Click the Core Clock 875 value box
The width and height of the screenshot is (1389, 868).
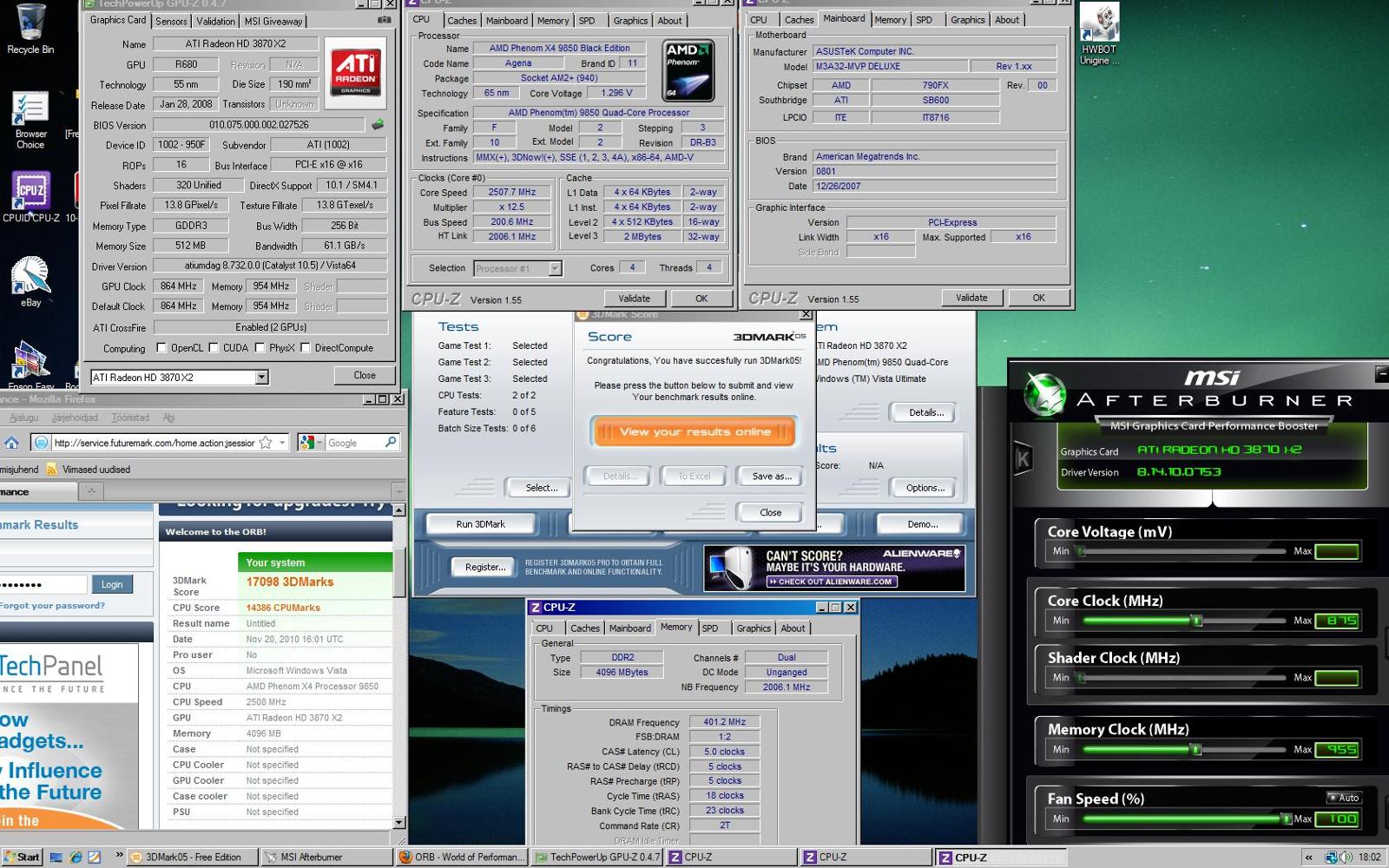(1337, 621)
